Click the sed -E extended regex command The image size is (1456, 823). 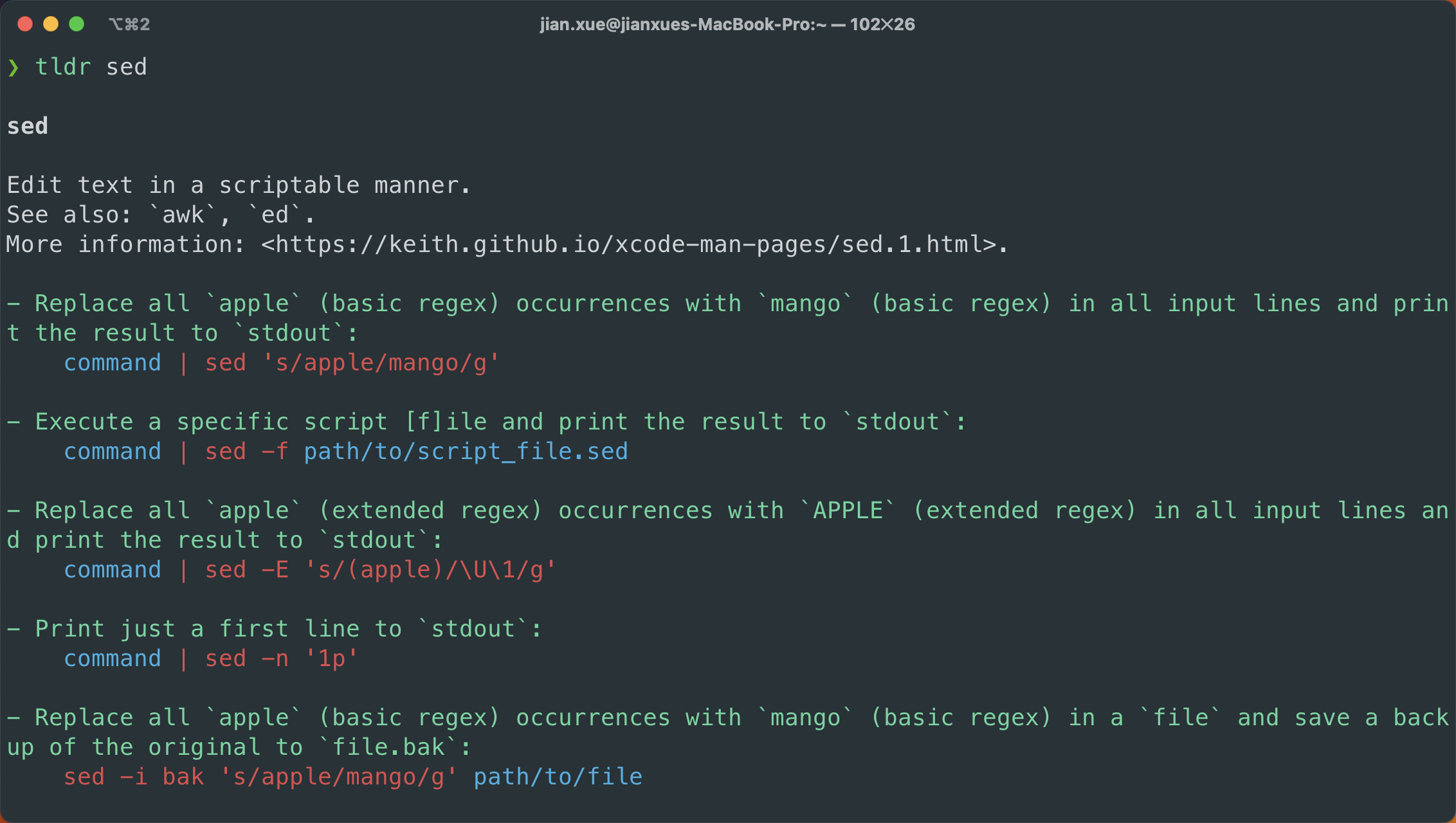tap(381, 570)
